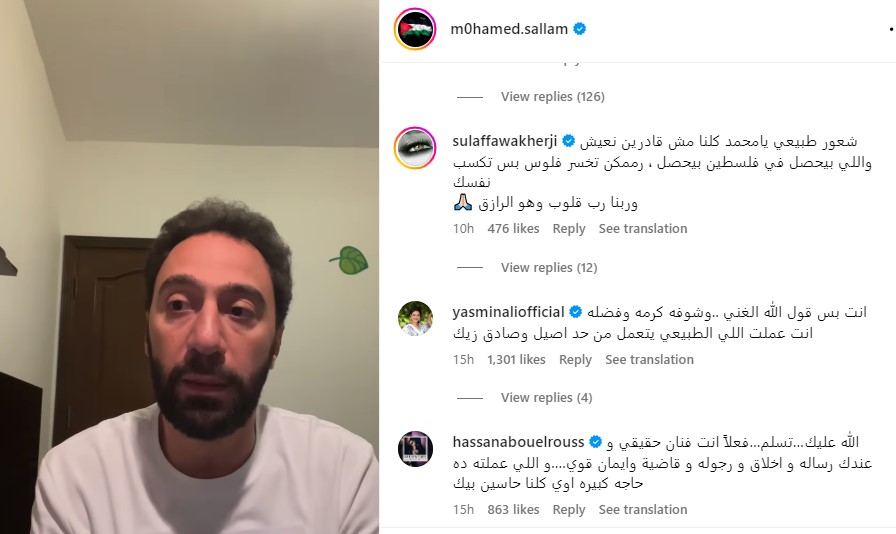Reply to sulaffawakherji's comment
896x534 pixels.
(x=569, y=229)
